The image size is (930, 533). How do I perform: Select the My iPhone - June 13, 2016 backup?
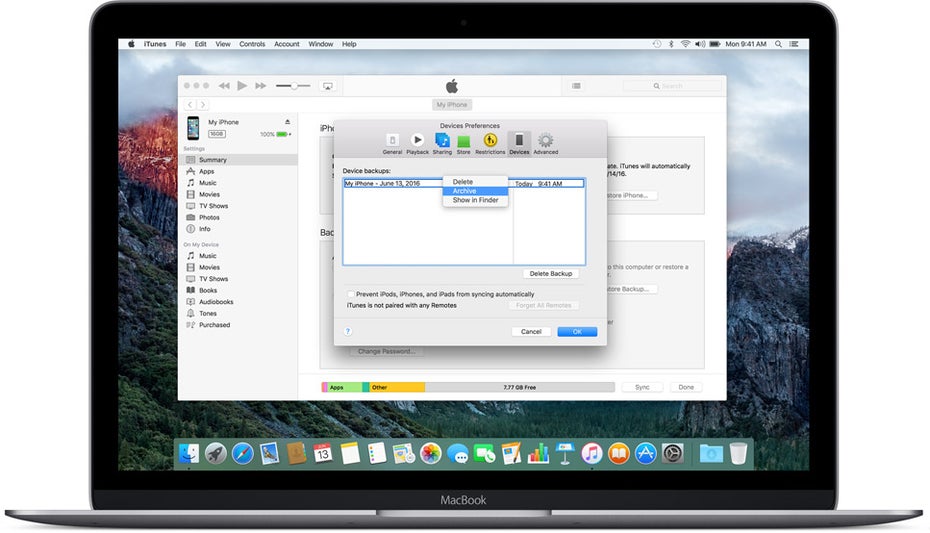click(463, 184)
